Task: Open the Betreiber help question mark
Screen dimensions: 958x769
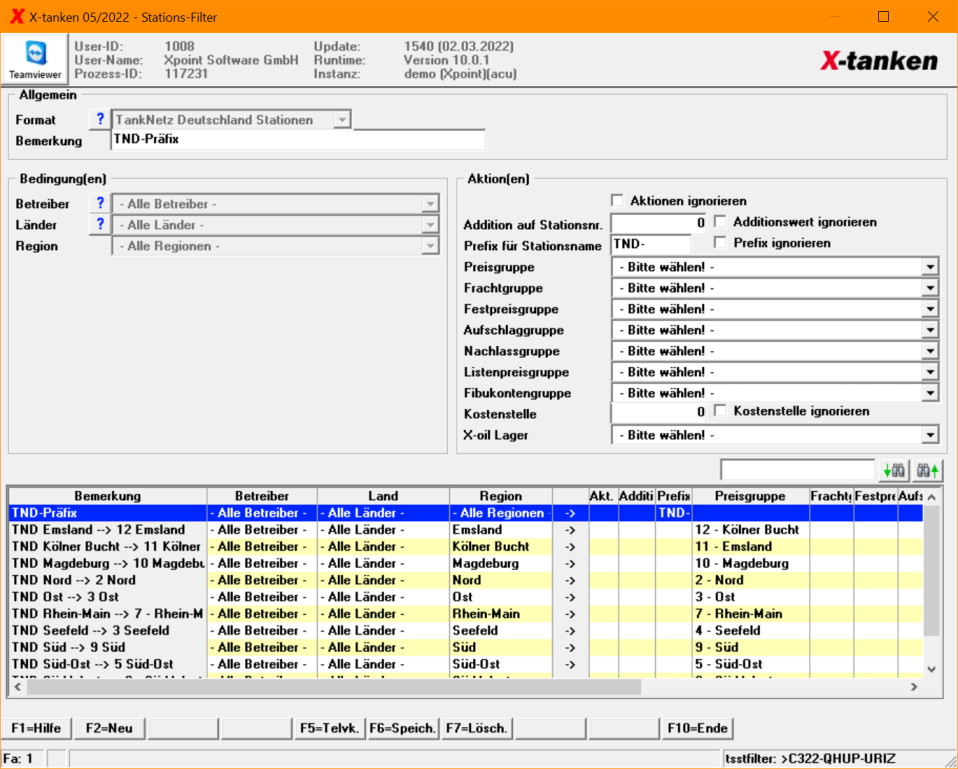Action: coord(100,203)
